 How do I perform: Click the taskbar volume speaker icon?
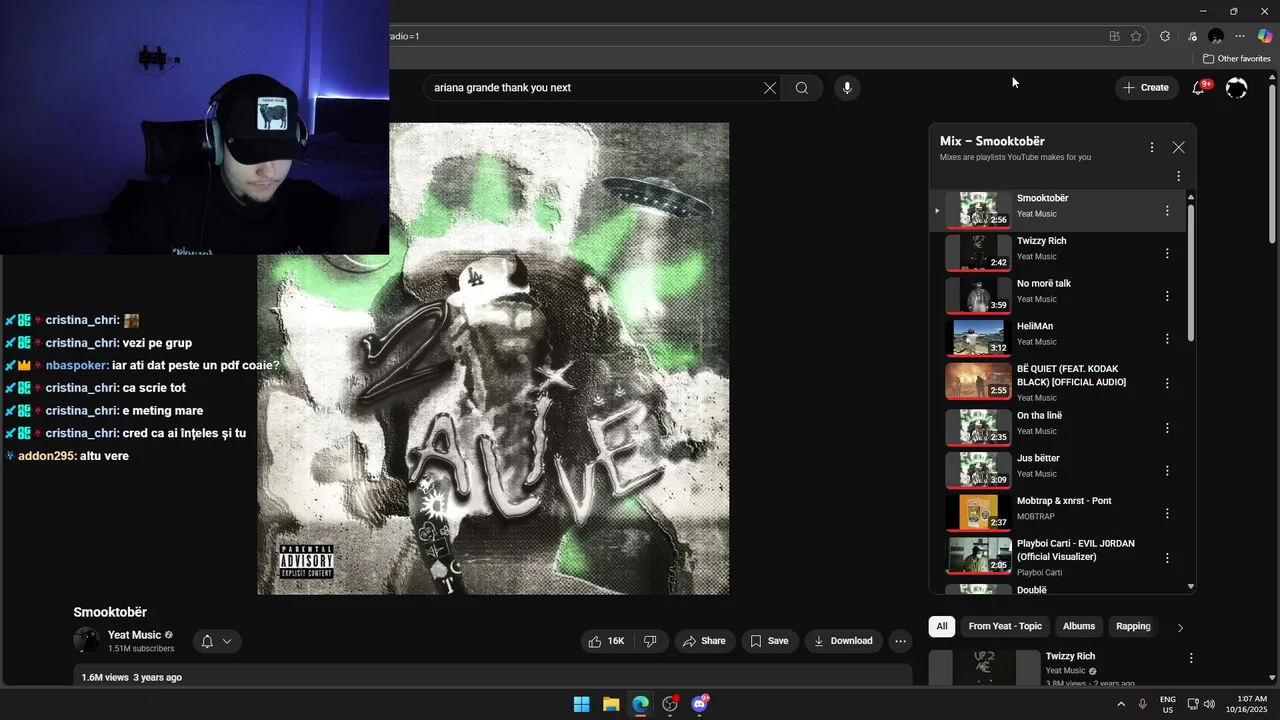[1209, 704]
